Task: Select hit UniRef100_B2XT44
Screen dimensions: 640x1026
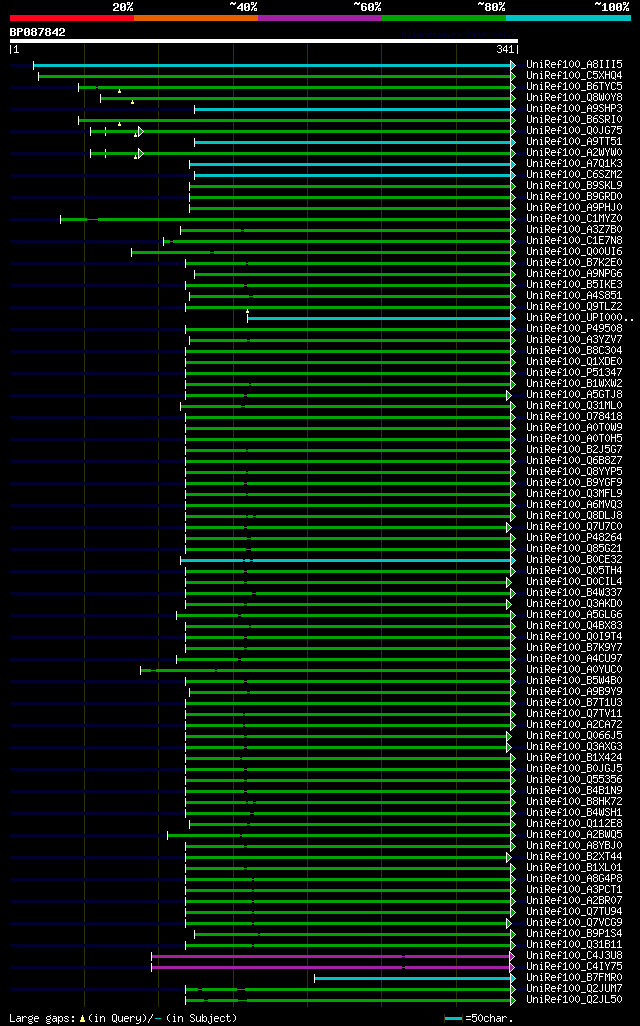Action: (574, 857)
